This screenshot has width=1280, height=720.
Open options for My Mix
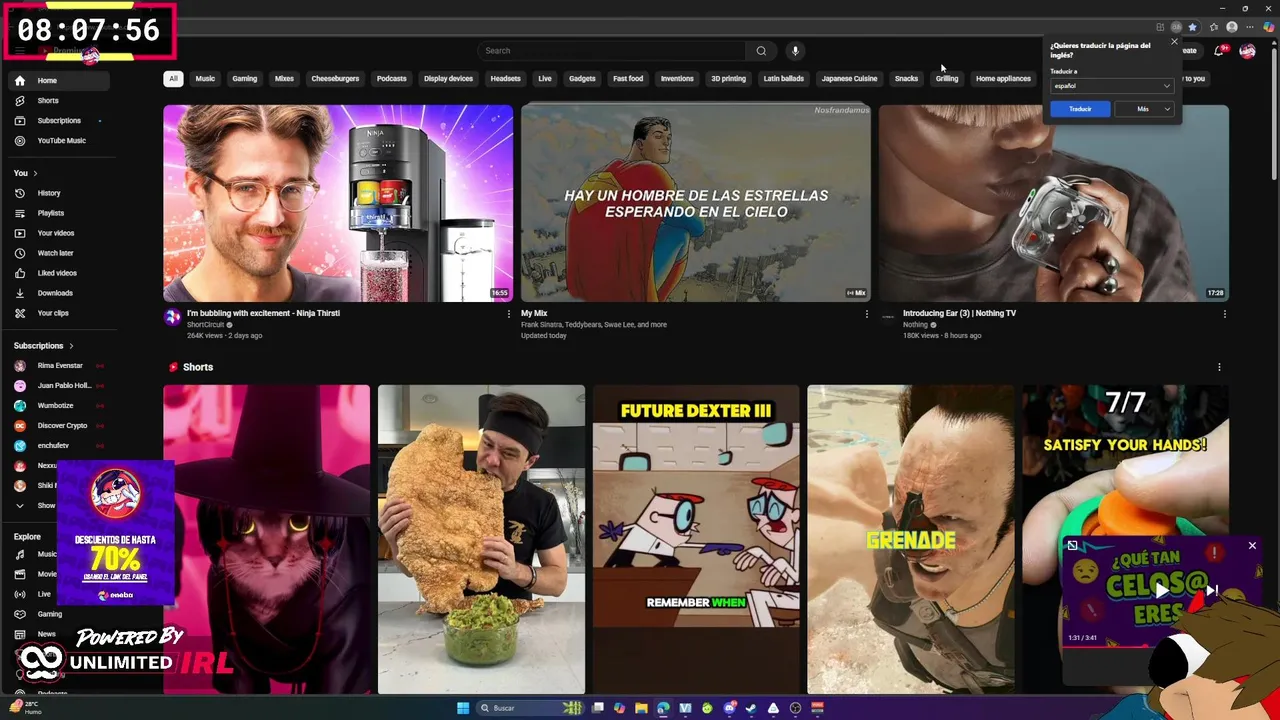coord(866,314)
